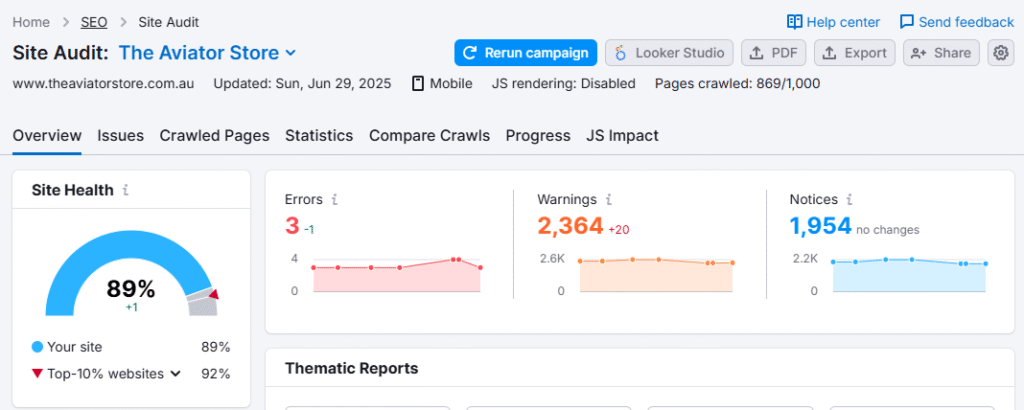1024x410 pixels.
Task: Click Warnings trend chart
Action: point(656,274)
